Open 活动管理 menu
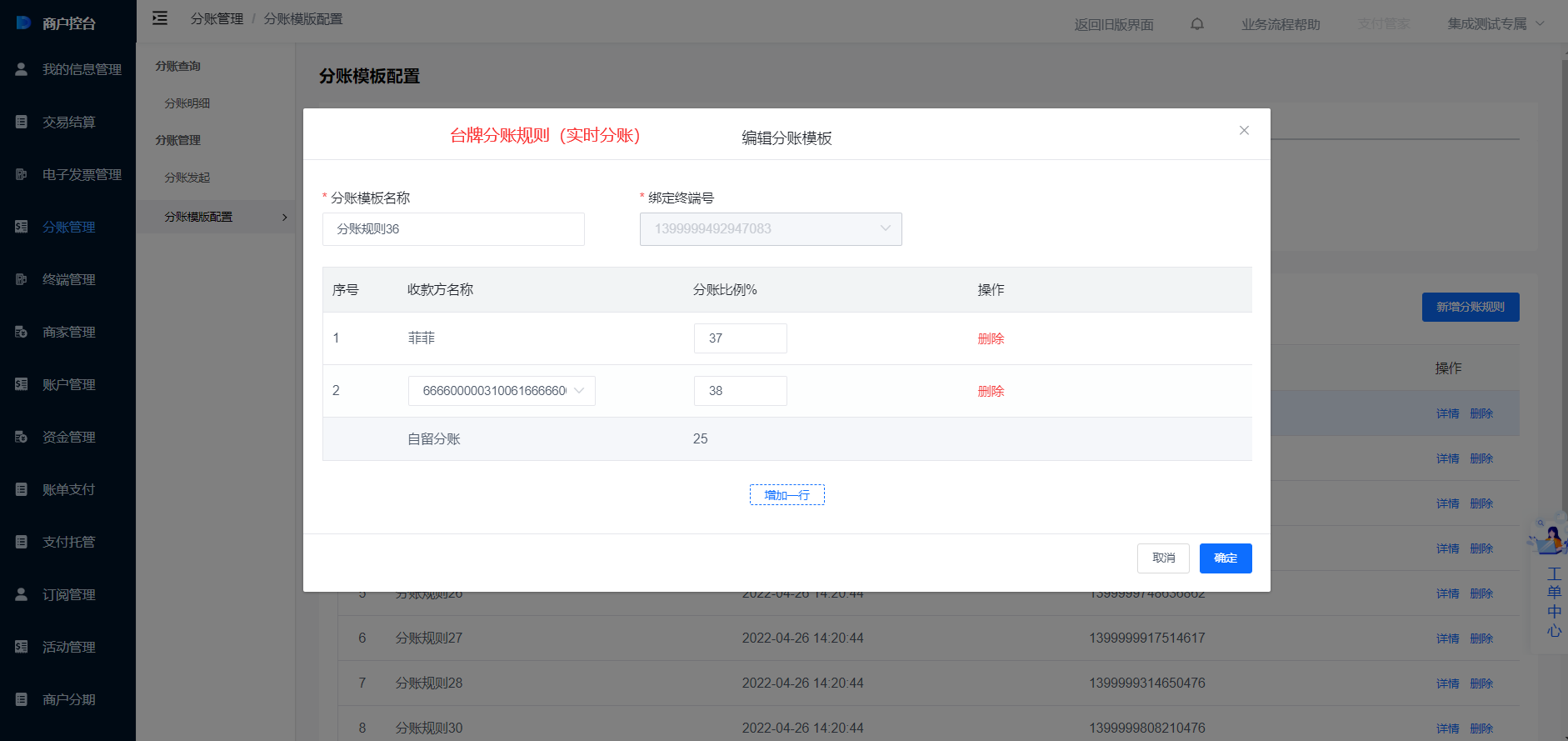1568x741 pixels. point(69,647)
